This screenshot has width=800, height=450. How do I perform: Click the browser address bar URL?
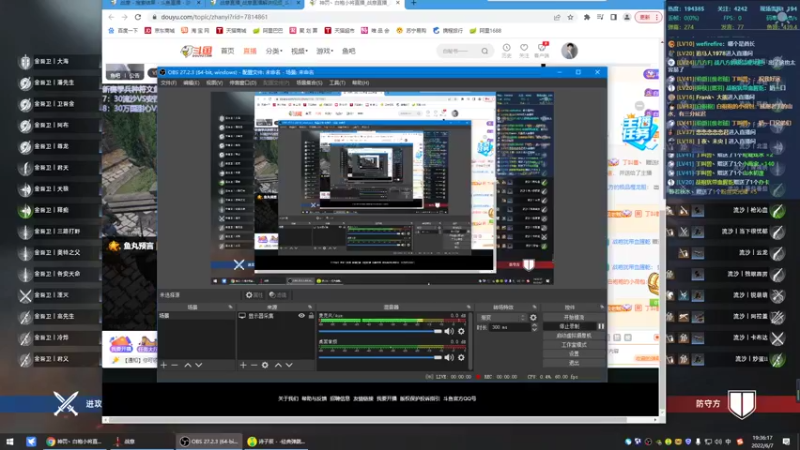click(x=214, y=17)
